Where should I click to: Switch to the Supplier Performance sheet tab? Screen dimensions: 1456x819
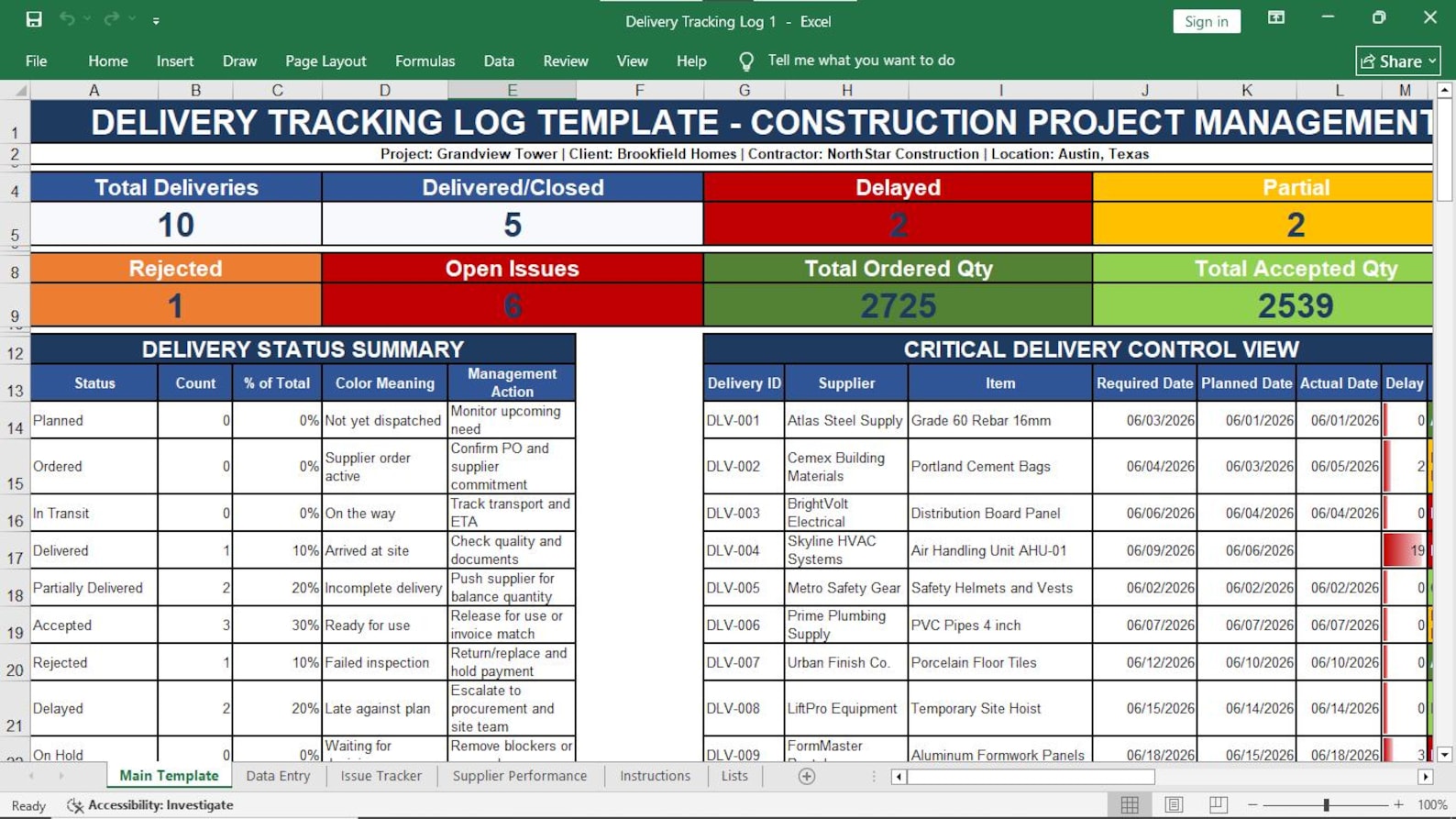pos(519,776)
